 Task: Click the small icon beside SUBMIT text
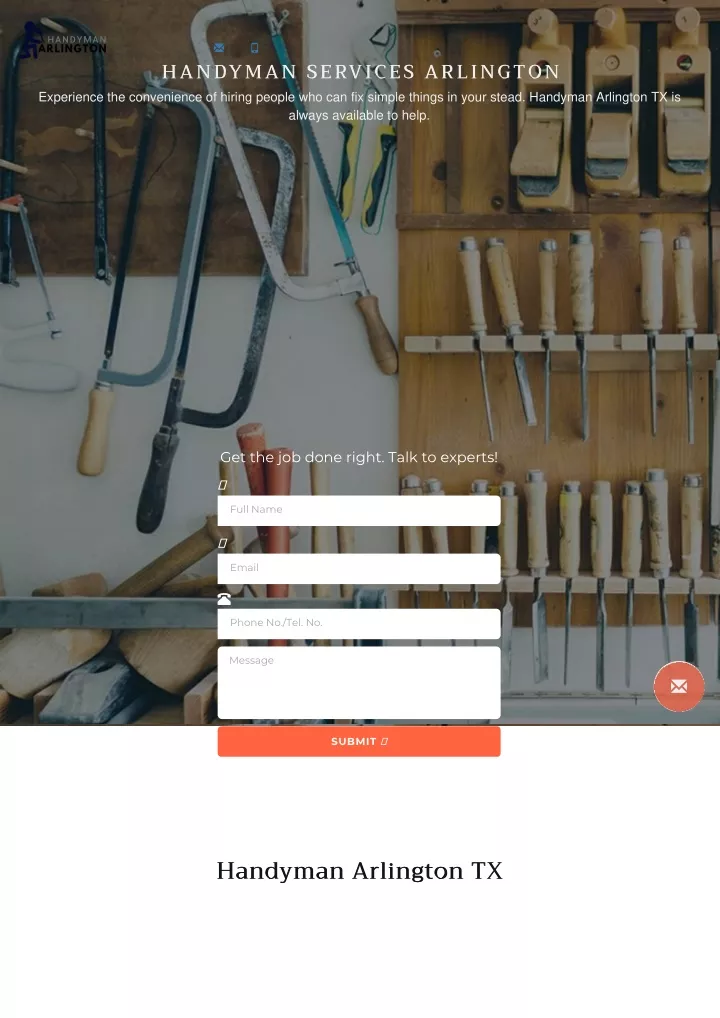pos(384,741)
